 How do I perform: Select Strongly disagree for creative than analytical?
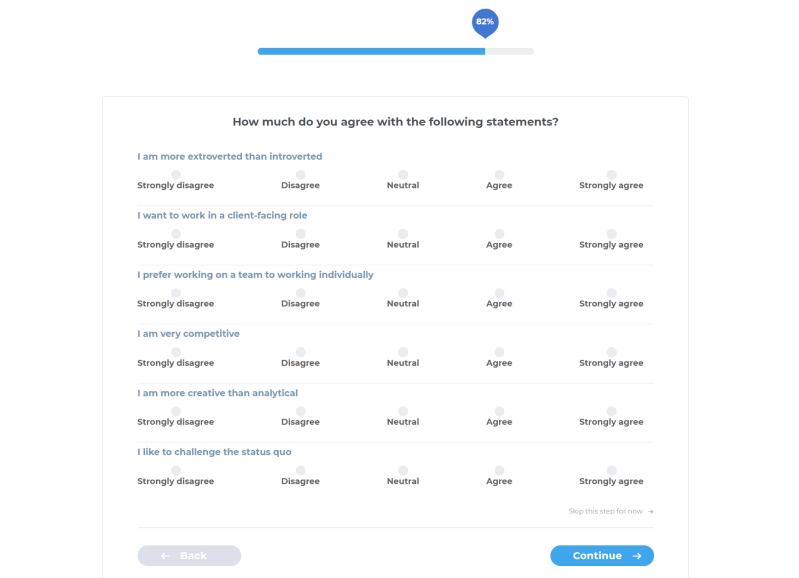click(176, 411)
